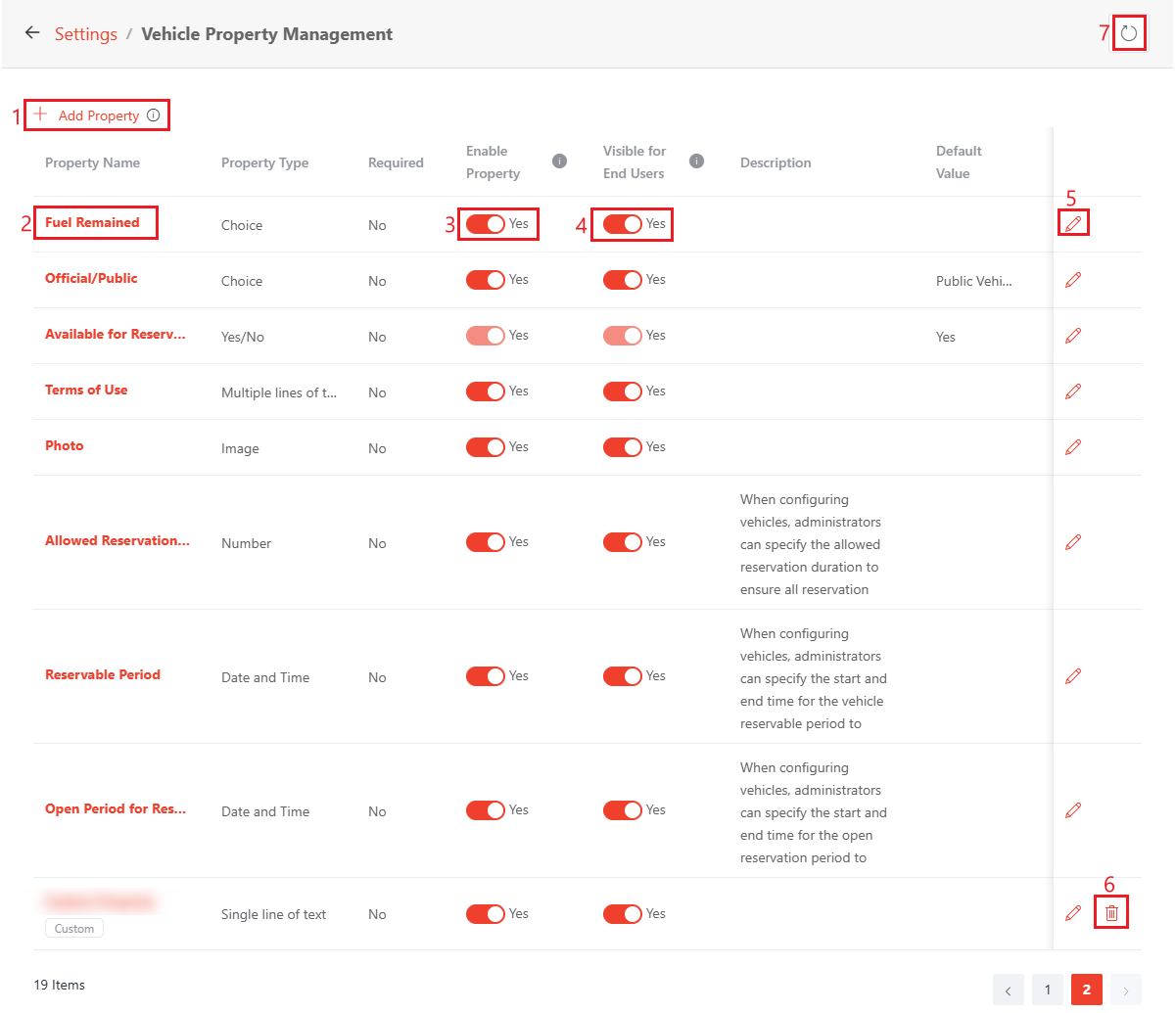Screen dimensions: 1176x1013
Task: Go to previous page with left chevron
Action: tap(1008, 990)
